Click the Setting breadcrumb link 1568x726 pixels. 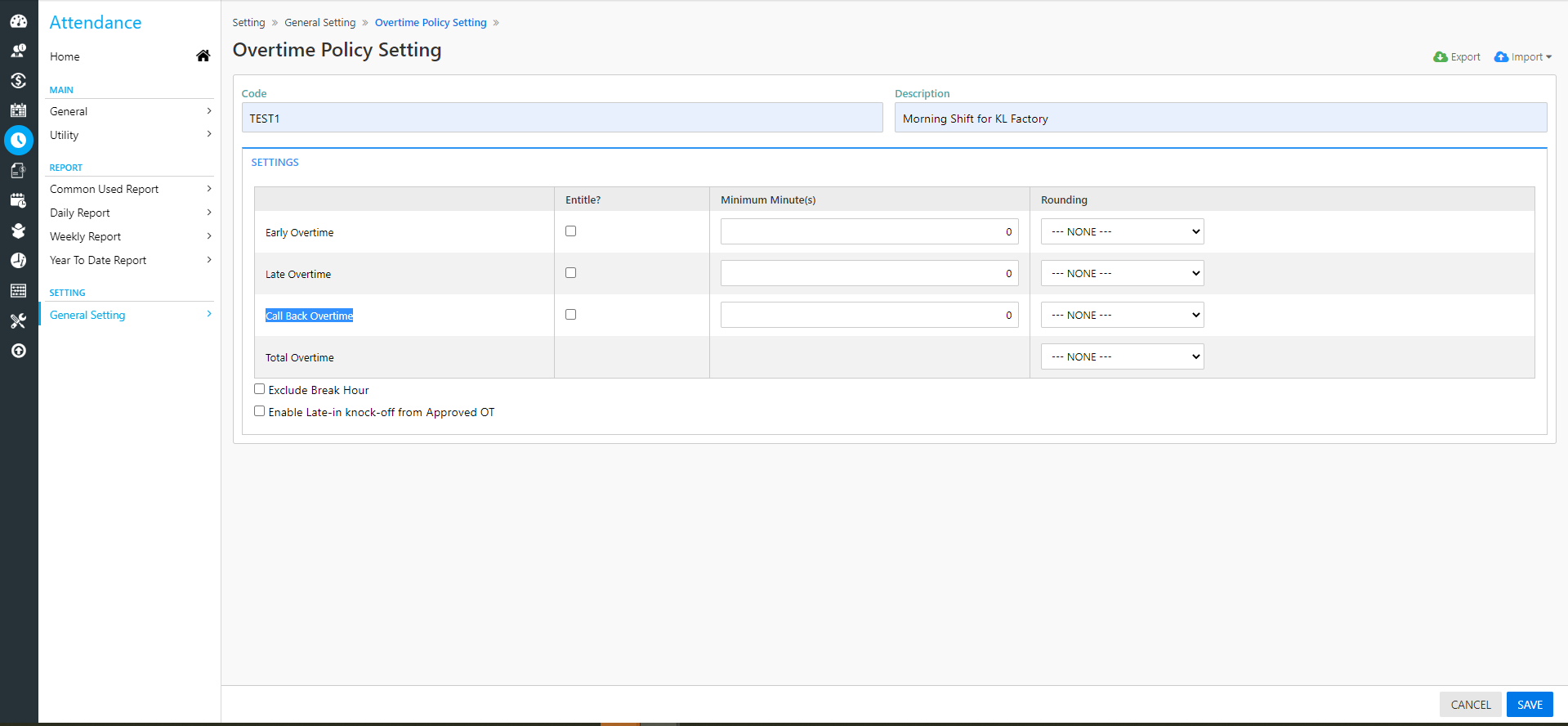coord(248,23)
